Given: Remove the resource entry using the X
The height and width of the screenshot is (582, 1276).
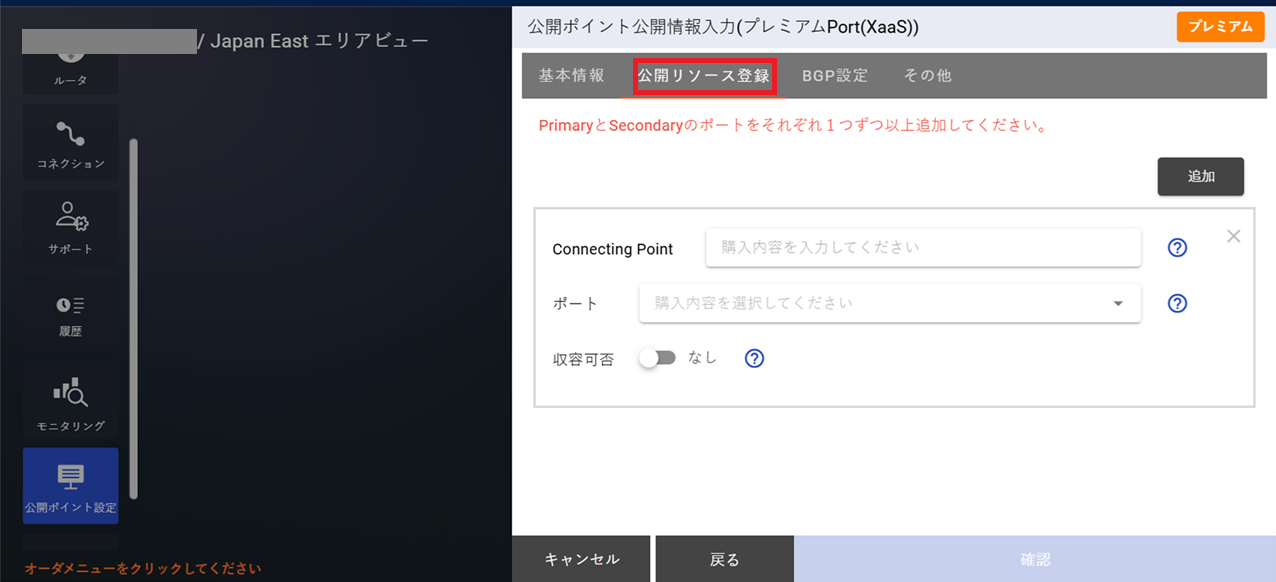Looking at the screenshot, I should (x=1233, y=235).
